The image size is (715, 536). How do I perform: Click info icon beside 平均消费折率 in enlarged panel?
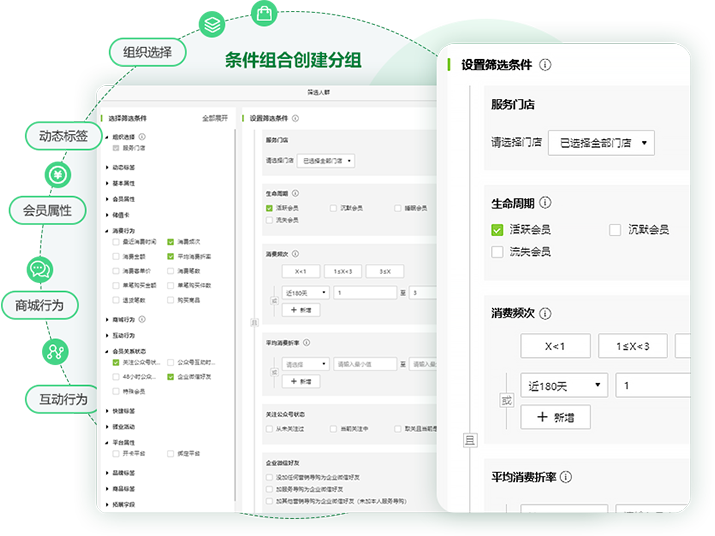point(566,477)
